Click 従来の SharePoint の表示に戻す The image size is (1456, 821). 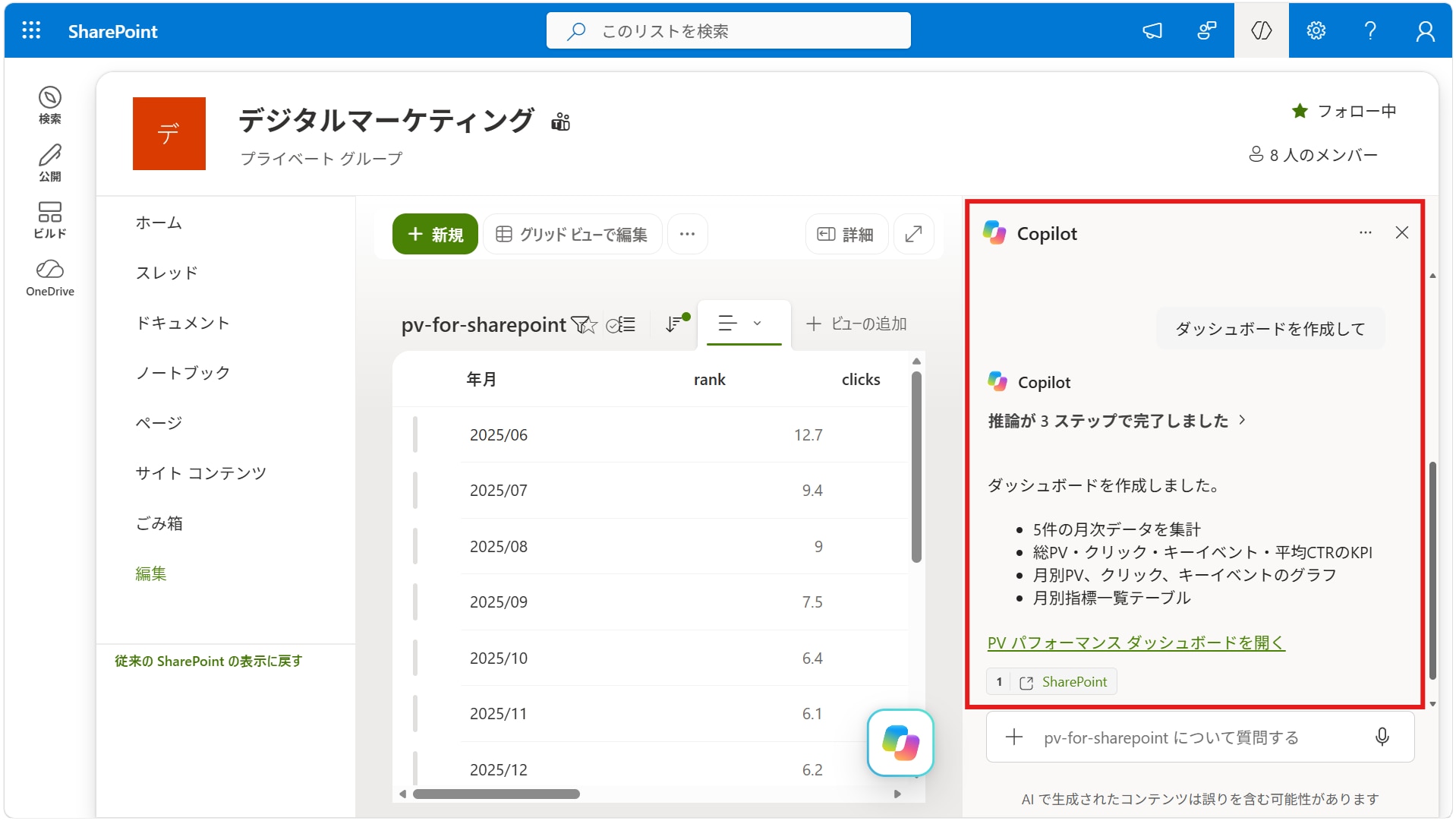(209, 662)
